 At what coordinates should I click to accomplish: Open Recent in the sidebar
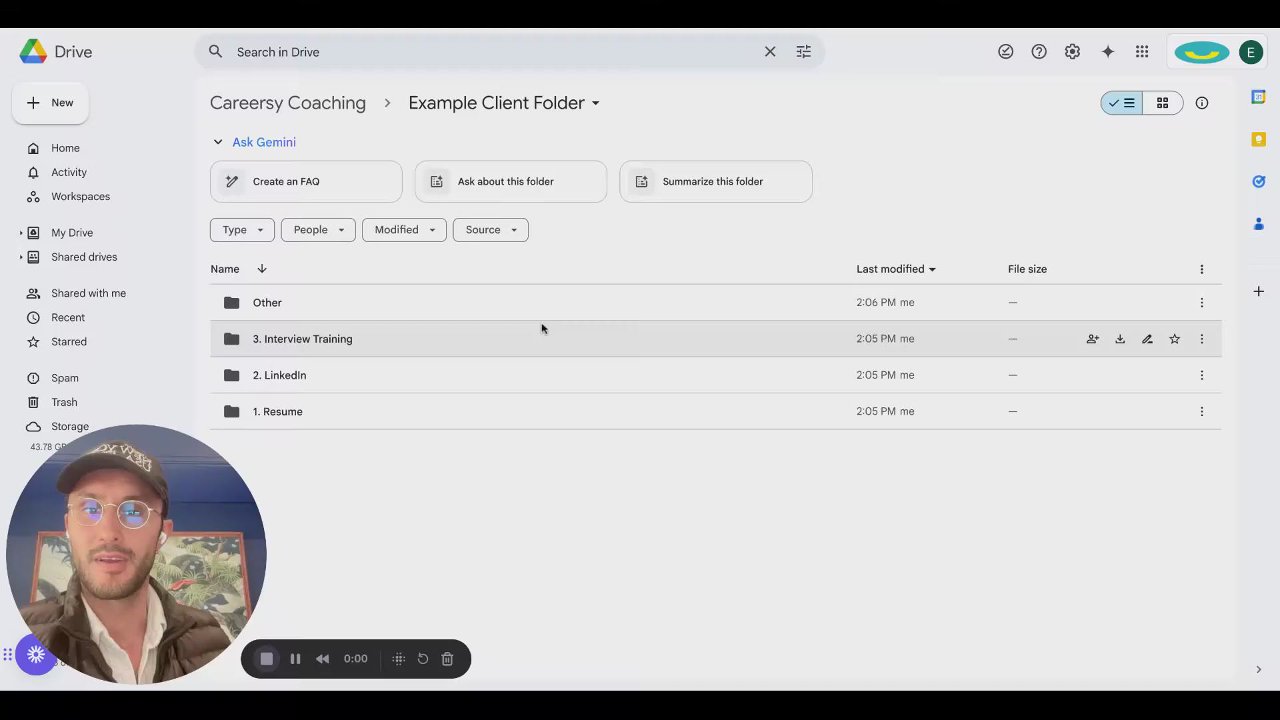coord(68,317)
